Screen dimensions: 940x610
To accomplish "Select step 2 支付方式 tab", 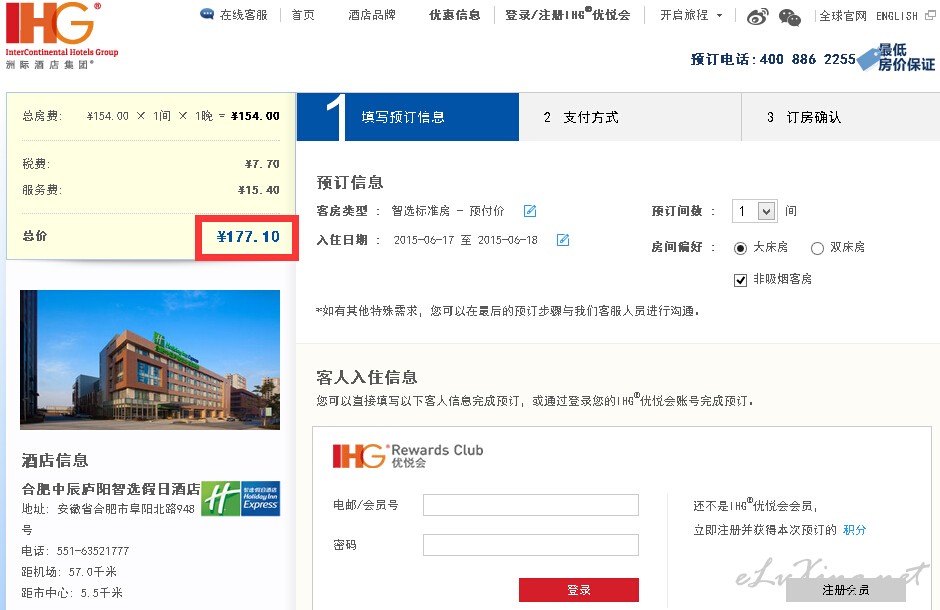I will 630,117.
